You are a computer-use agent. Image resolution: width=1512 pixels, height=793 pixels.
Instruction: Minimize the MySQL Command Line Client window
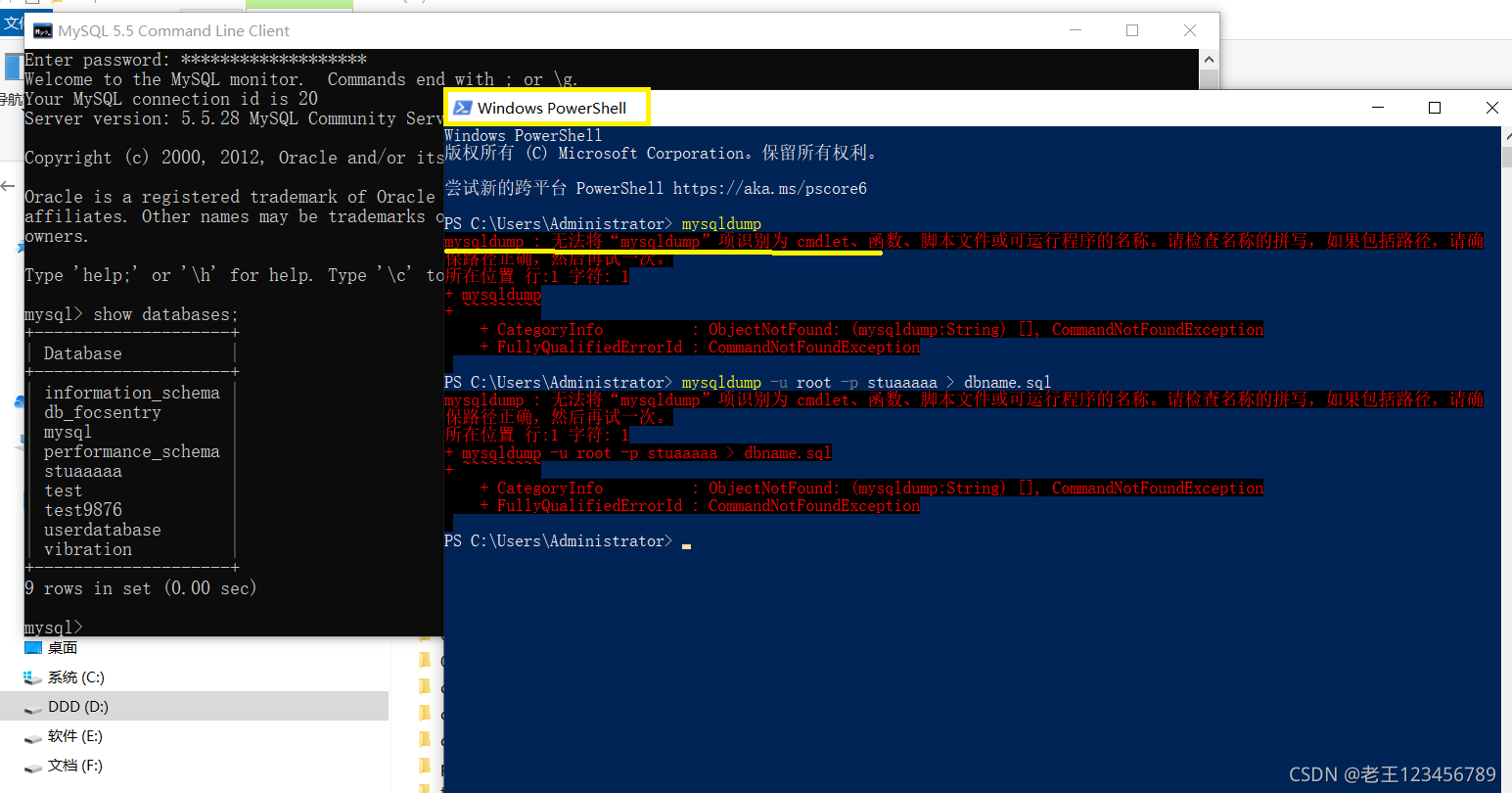pyautogui.click(x=1077, y=30)
